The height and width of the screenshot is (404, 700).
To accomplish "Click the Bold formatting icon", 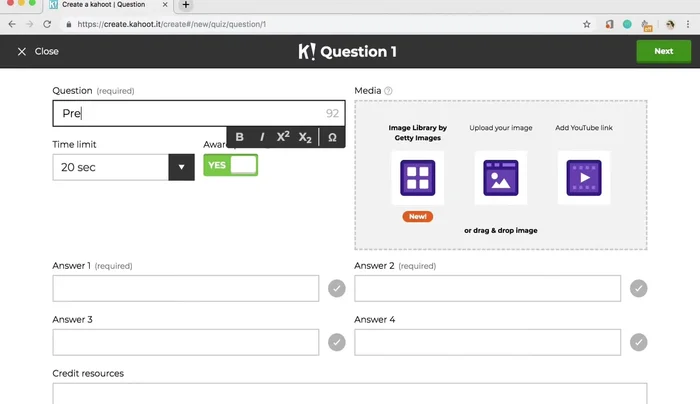I will [x=240, y=137].
